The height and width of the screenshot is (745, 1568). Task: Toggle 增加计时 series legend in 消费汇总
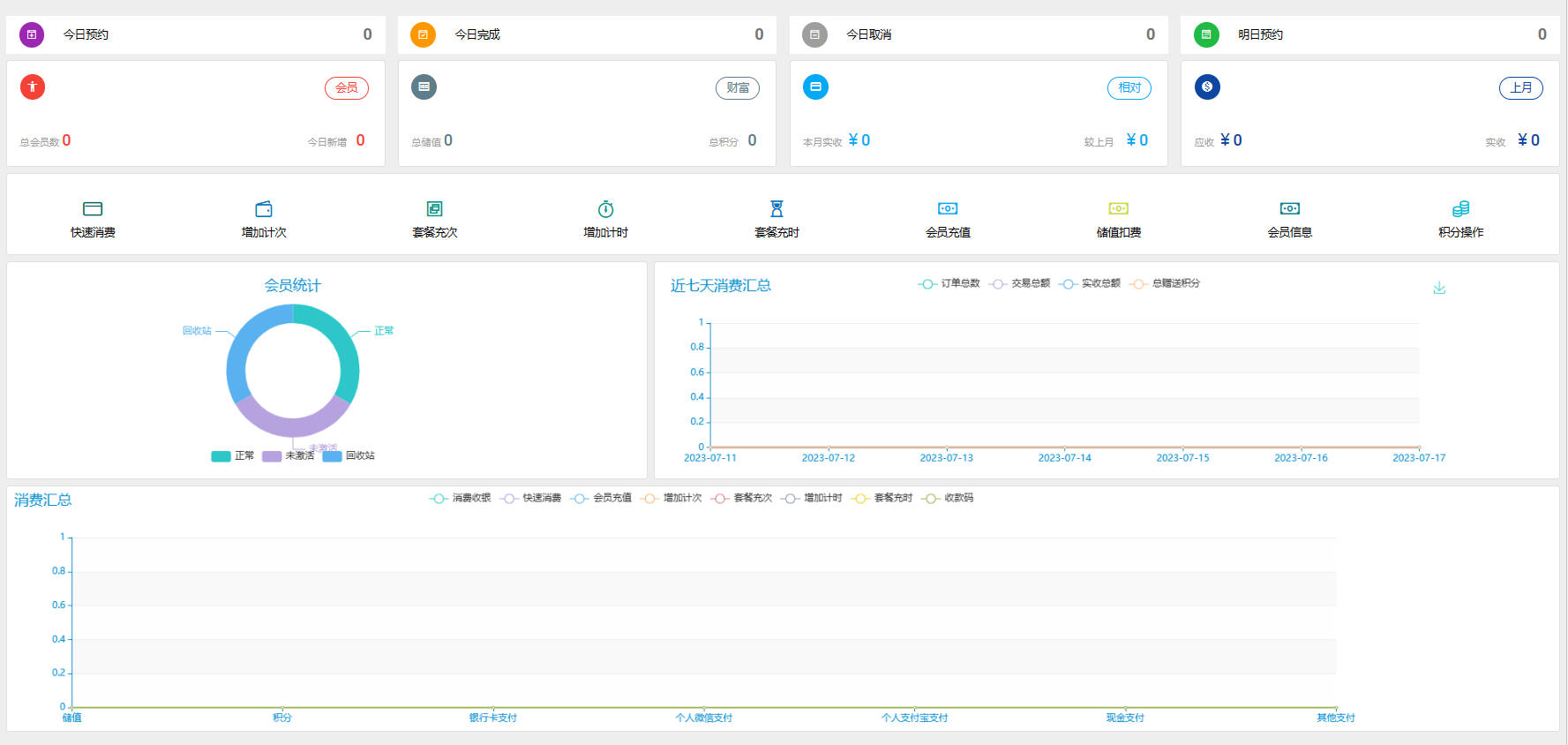811,498
